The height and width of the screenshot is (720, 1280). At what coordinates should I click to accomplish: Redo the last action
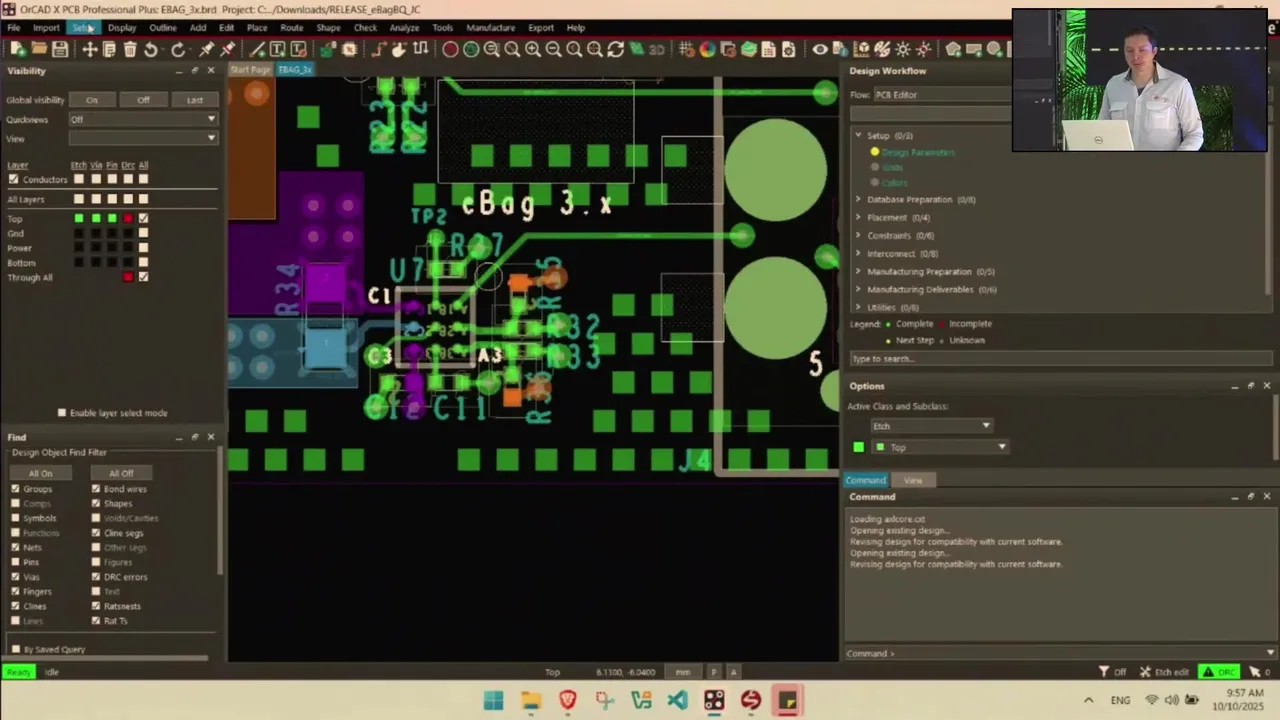178,49
